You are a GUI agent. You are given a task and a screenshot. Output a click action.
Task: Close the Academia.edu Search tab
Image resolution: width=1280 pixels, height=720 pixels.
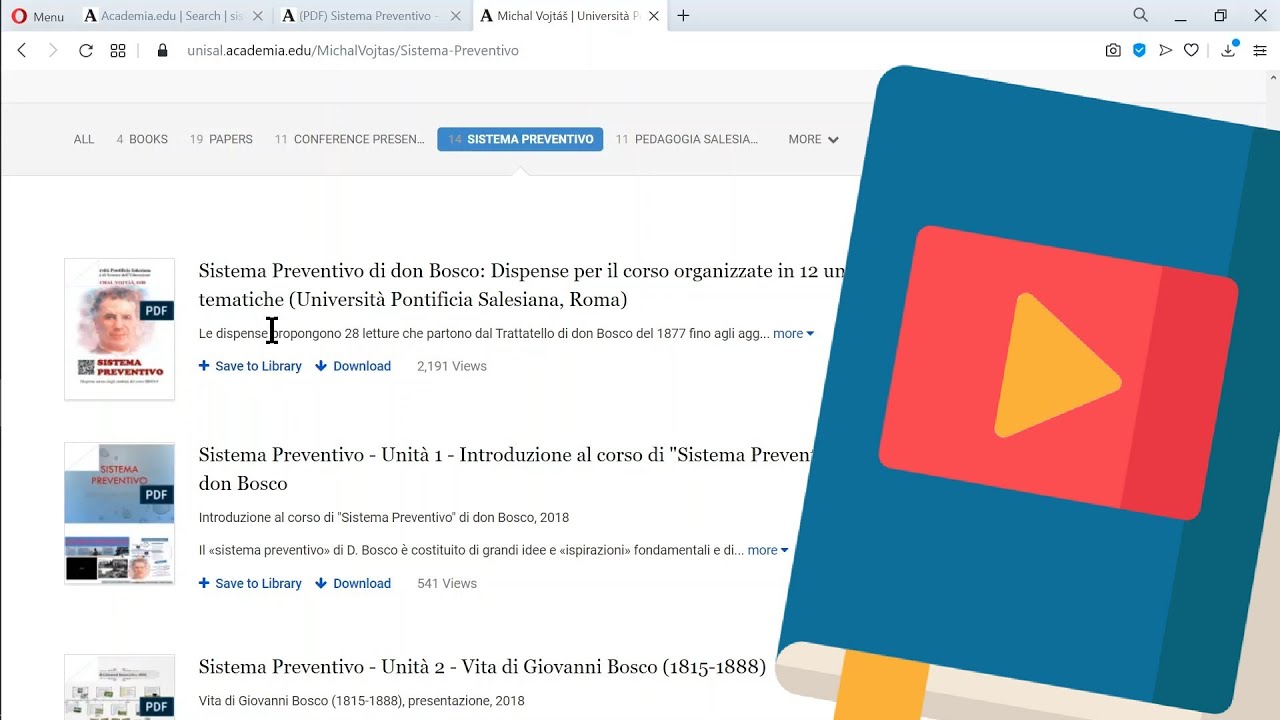click(258, 16)
